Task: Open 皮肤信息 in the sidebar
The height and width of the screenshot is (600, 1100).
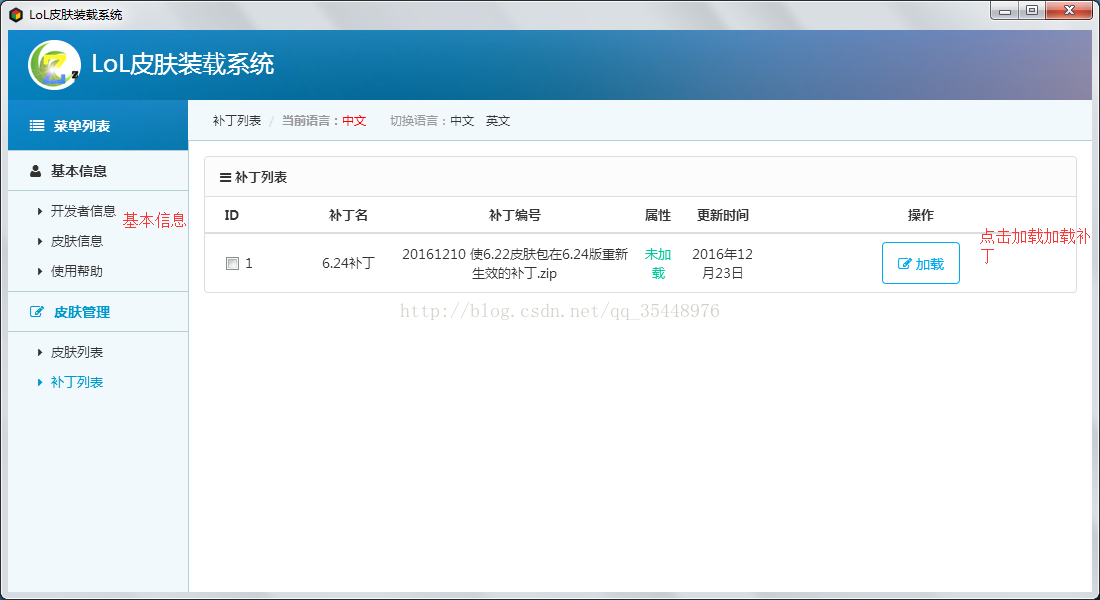Action: 76,241
